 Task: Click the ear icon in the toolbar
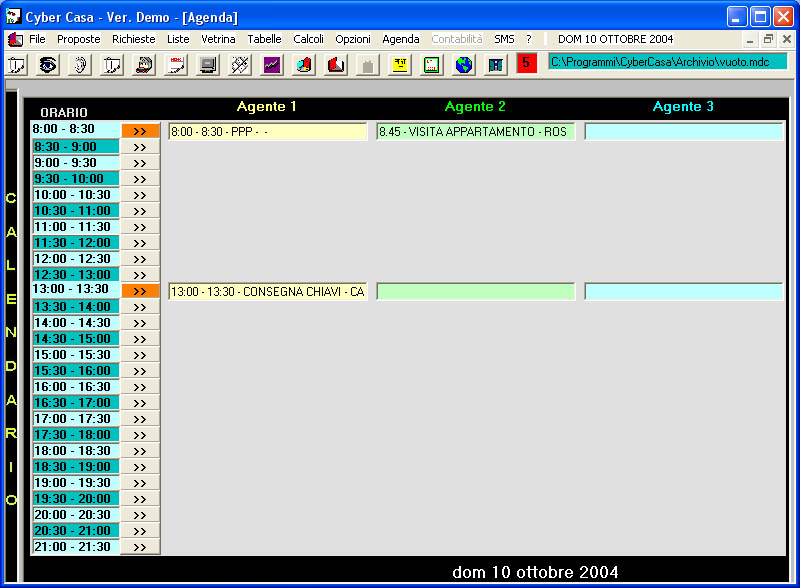click(x=81, y=65)
